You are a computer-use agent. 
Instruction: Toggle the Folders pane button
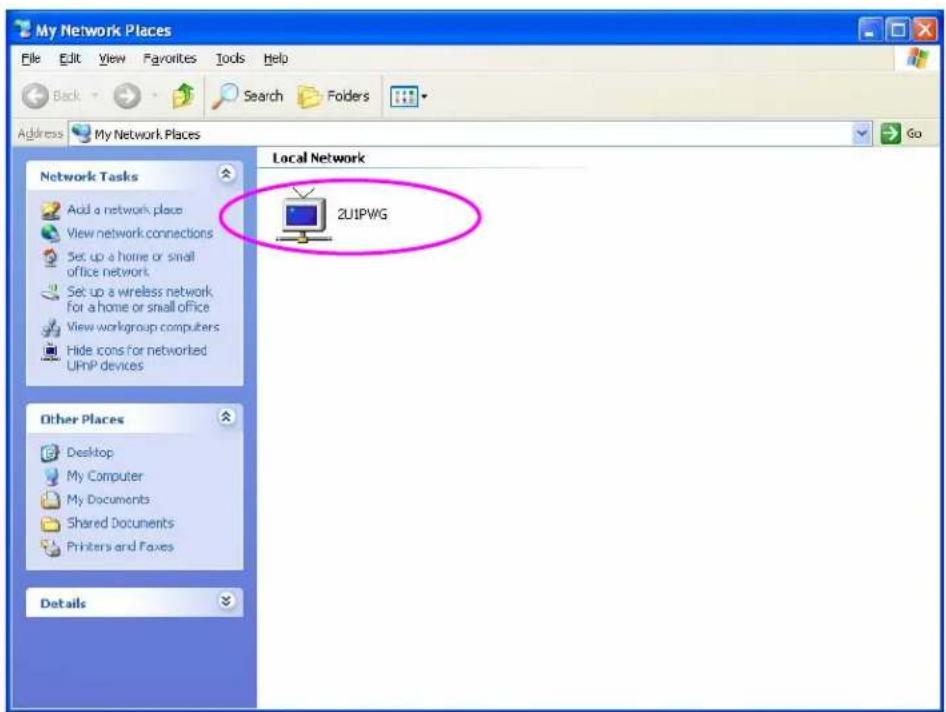[x=334, y=96]
